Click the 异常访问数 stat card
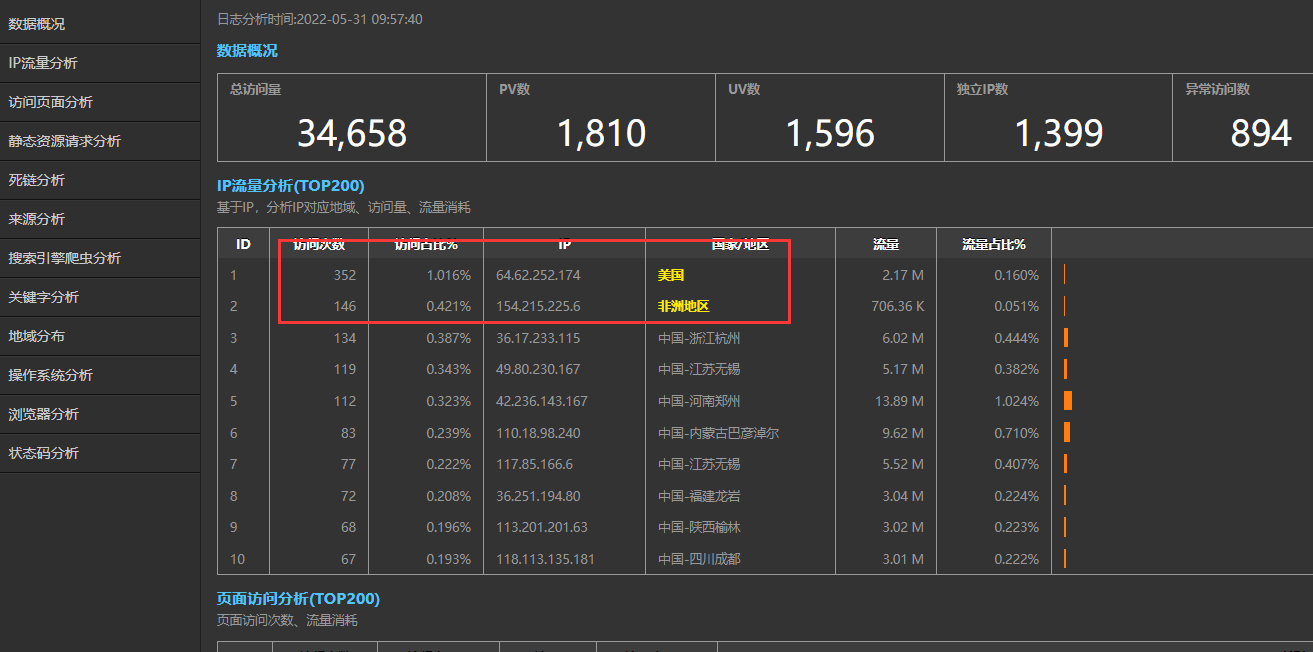The width and height of the screenshot is (1313, 652). coord(1241,117)
